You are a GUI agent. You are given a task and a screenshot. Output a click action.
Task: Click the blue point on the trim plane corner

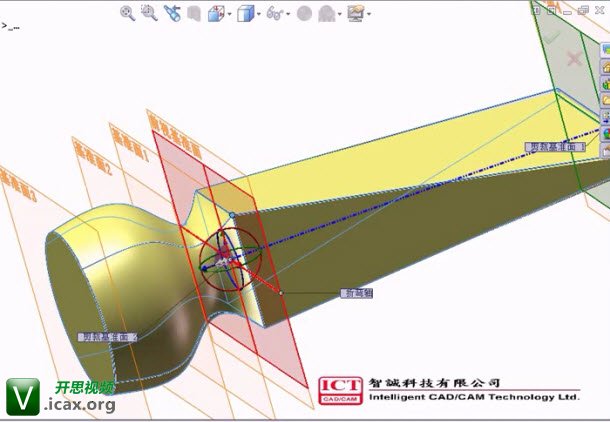pyautogui.click(x=232, y=215)
